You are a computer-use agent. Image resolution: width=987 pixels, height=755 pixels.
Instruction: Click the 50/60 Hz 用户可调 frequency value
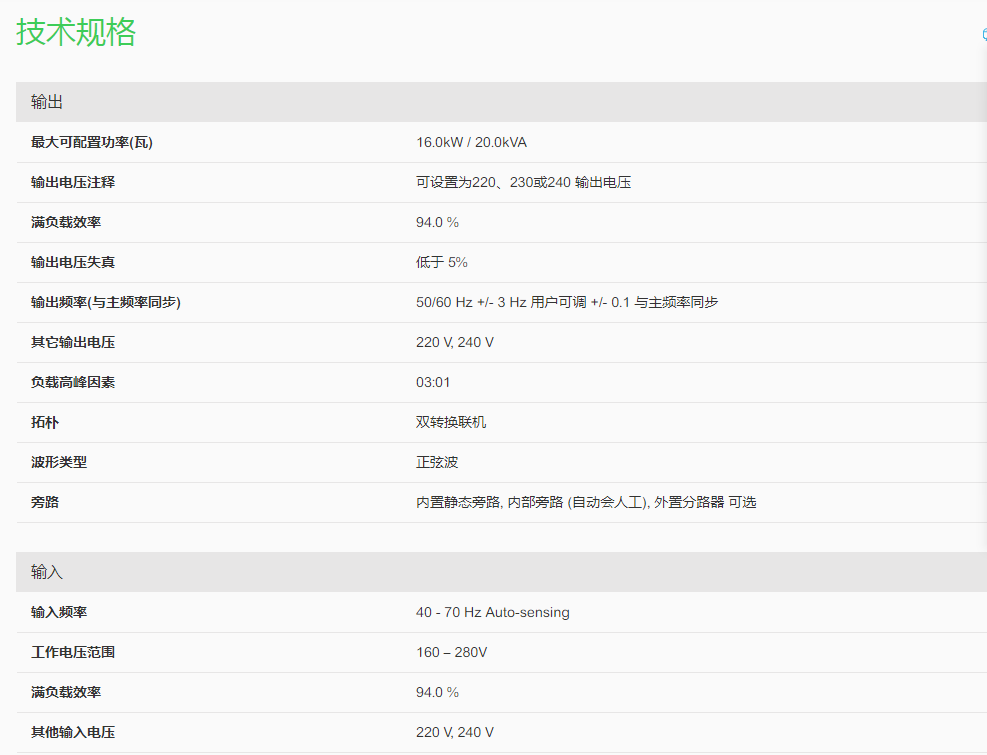coord(567,302)
